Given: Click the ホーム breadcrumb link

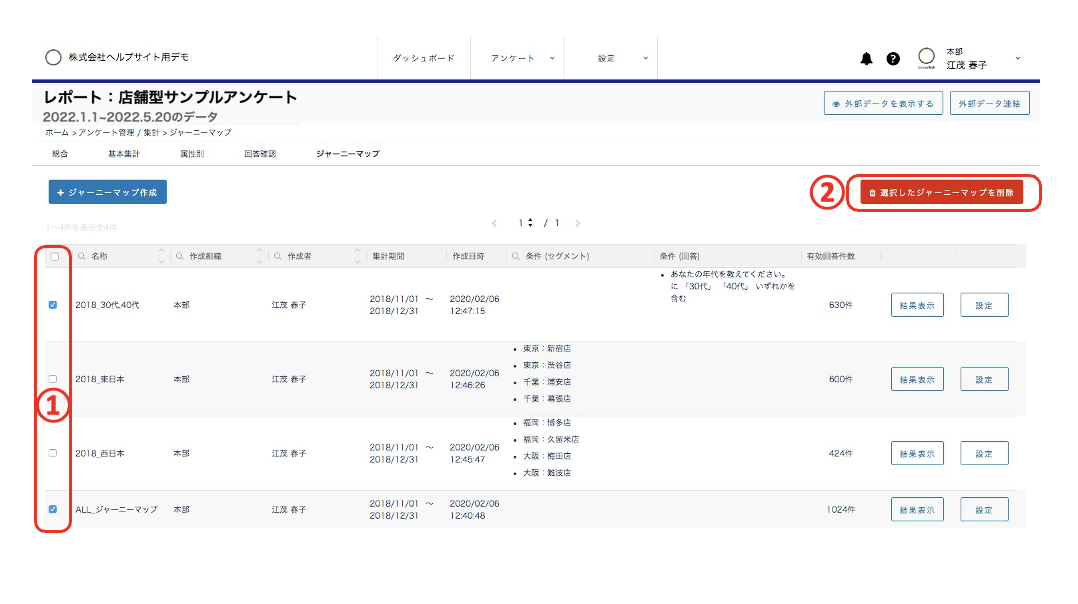Looking at the screenshot, I should [x=57, y=133].
